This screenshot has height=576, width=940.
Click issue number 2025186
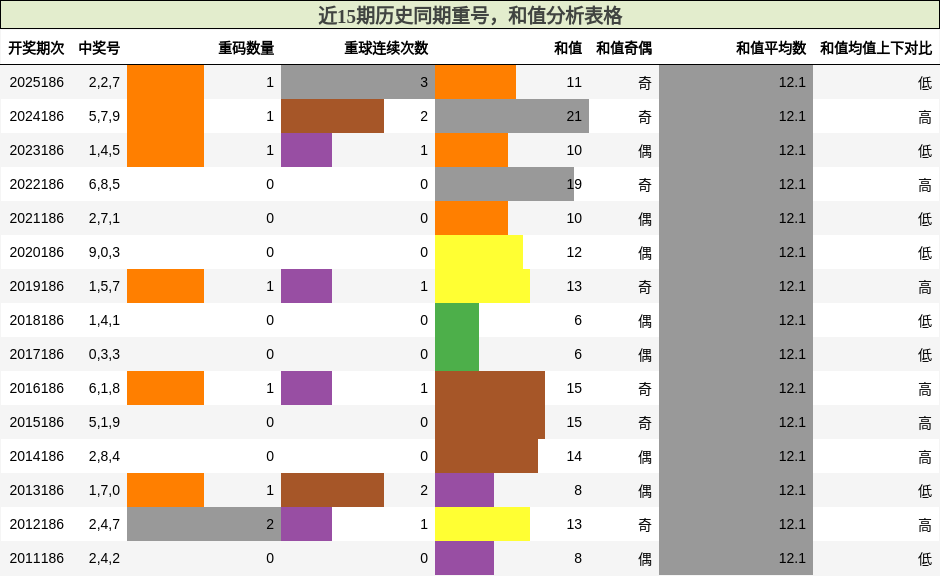[37, 82]
